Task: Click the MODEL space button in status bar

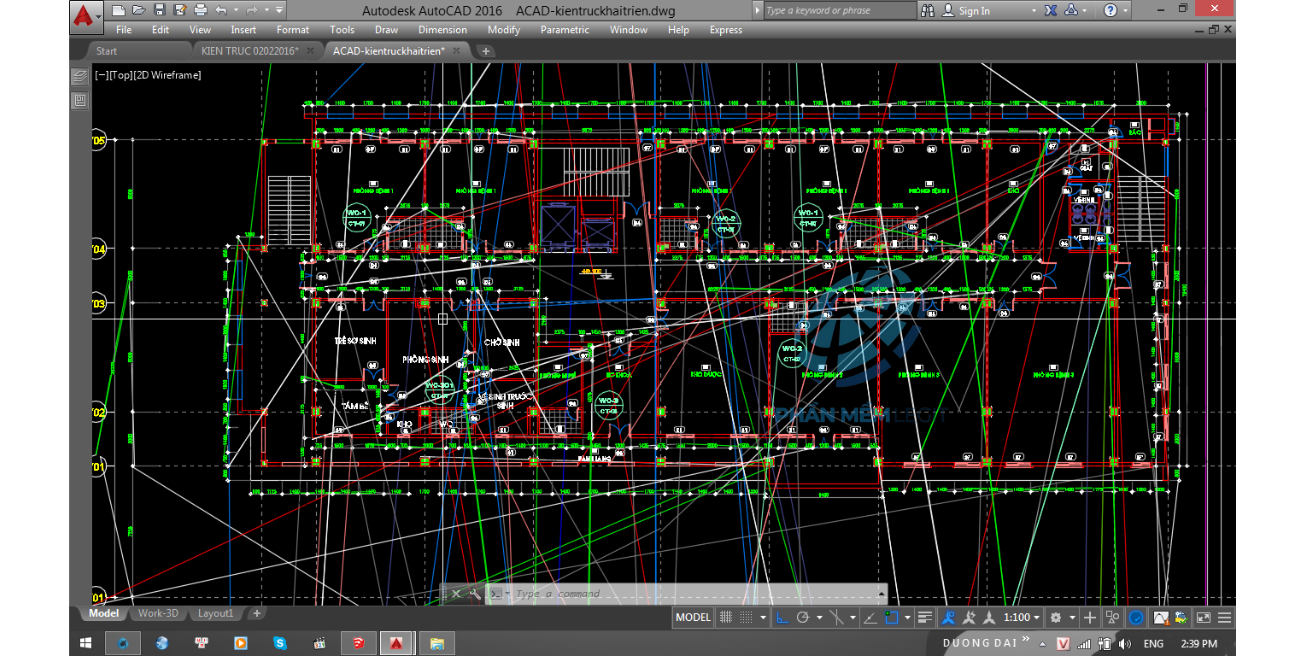Action: [693, 618]
